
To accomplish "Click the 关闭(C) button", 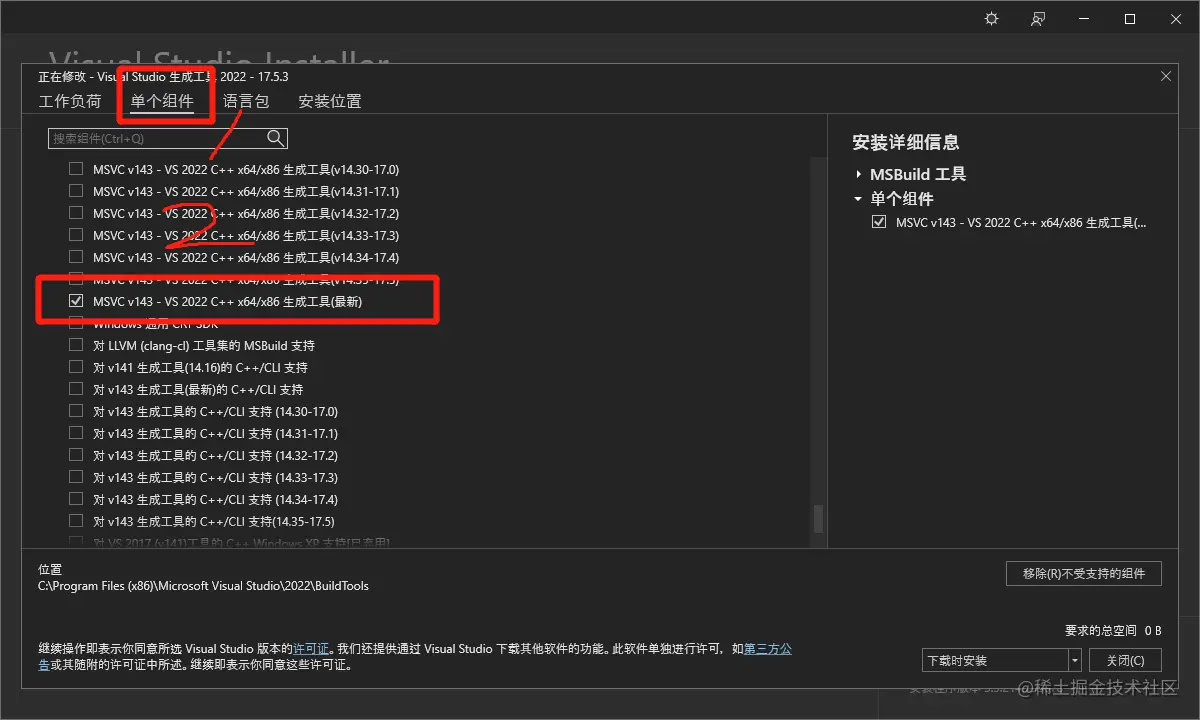I will (1126, 660).
